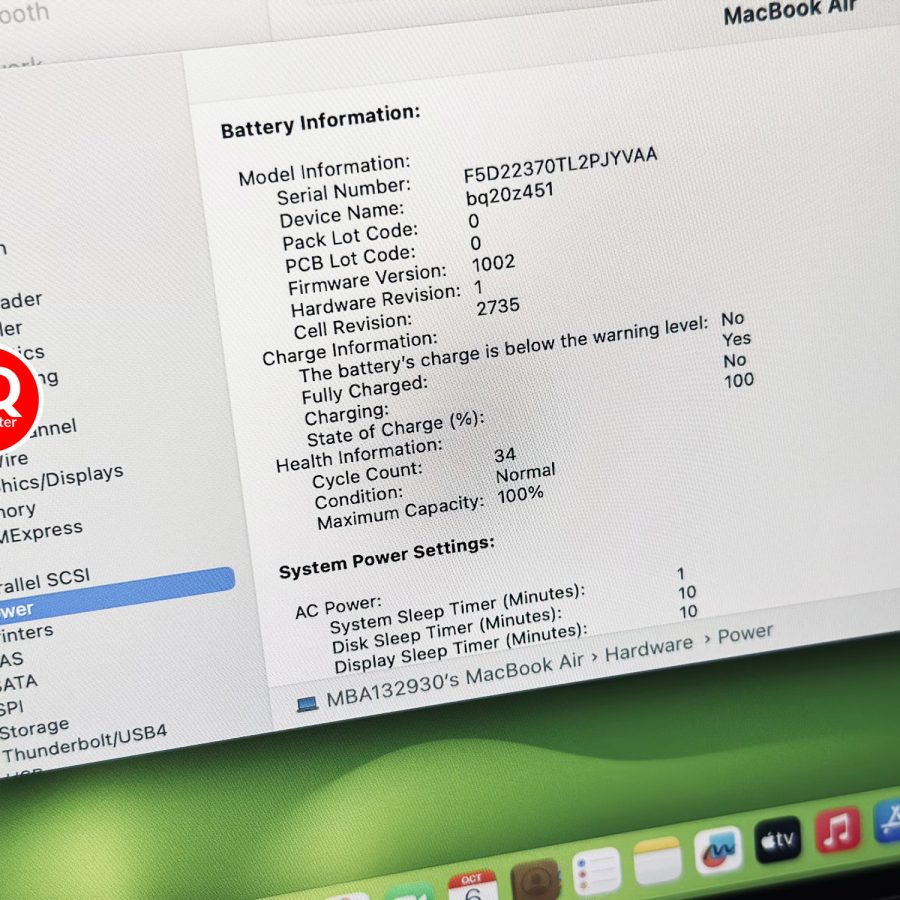The height and width of the screenshot is (900, 900).
Task: Click the Cell Revision value 2735
Action: click(x=498, y=307)
